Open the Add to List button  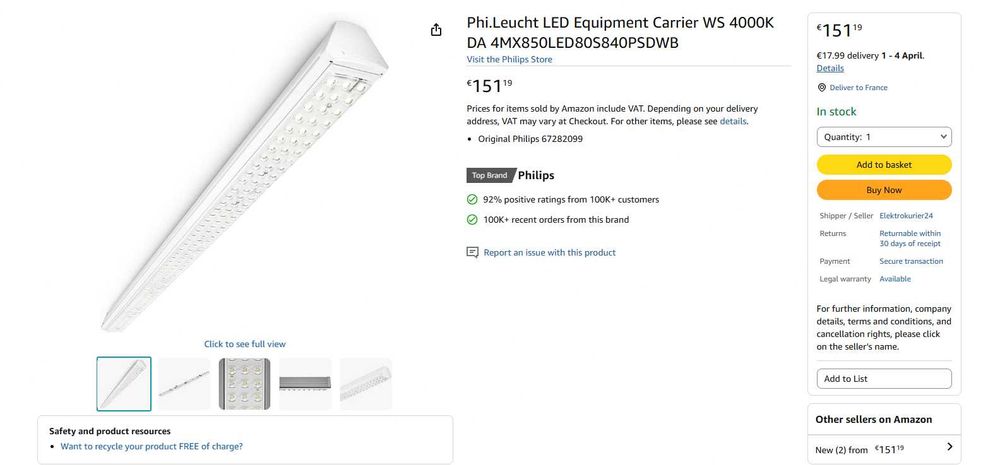coord(884,379)
